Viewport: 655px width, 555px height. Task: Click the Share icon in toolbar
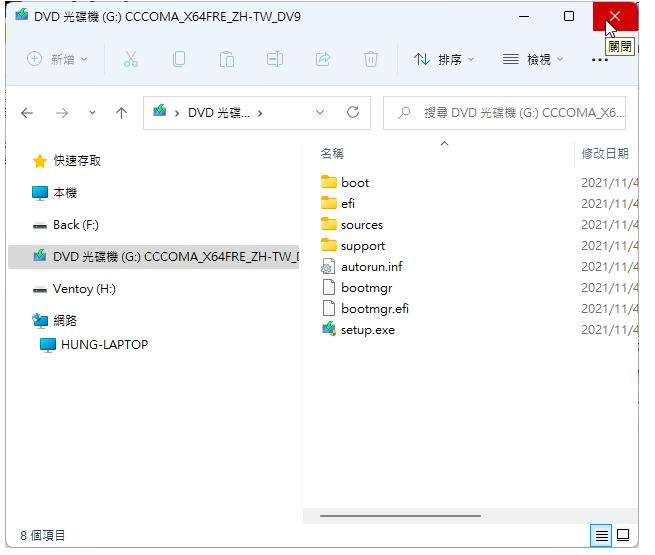coord(323,59)
